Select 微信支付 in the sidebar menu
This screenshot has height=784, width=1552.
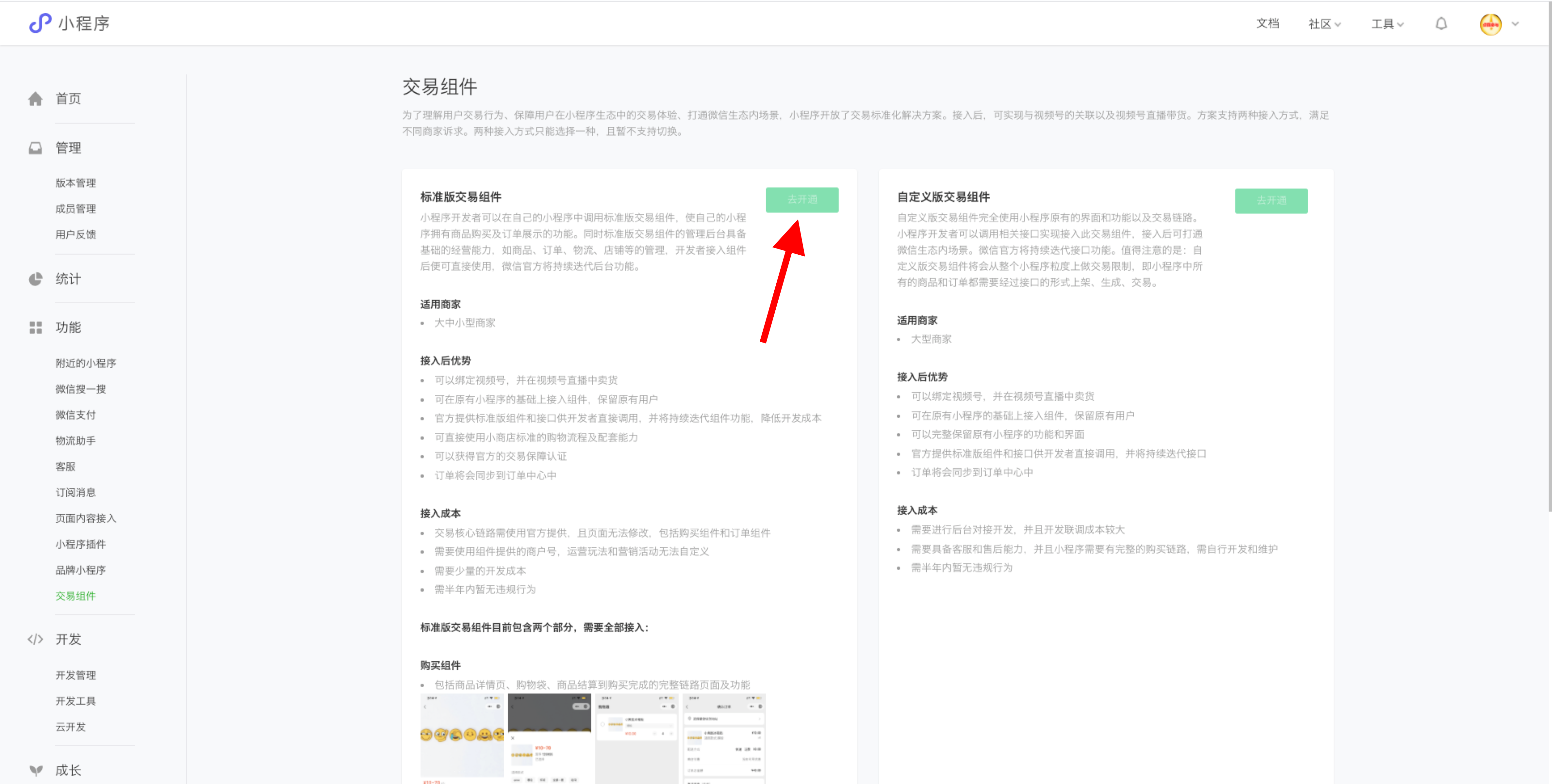pos(75,415)
